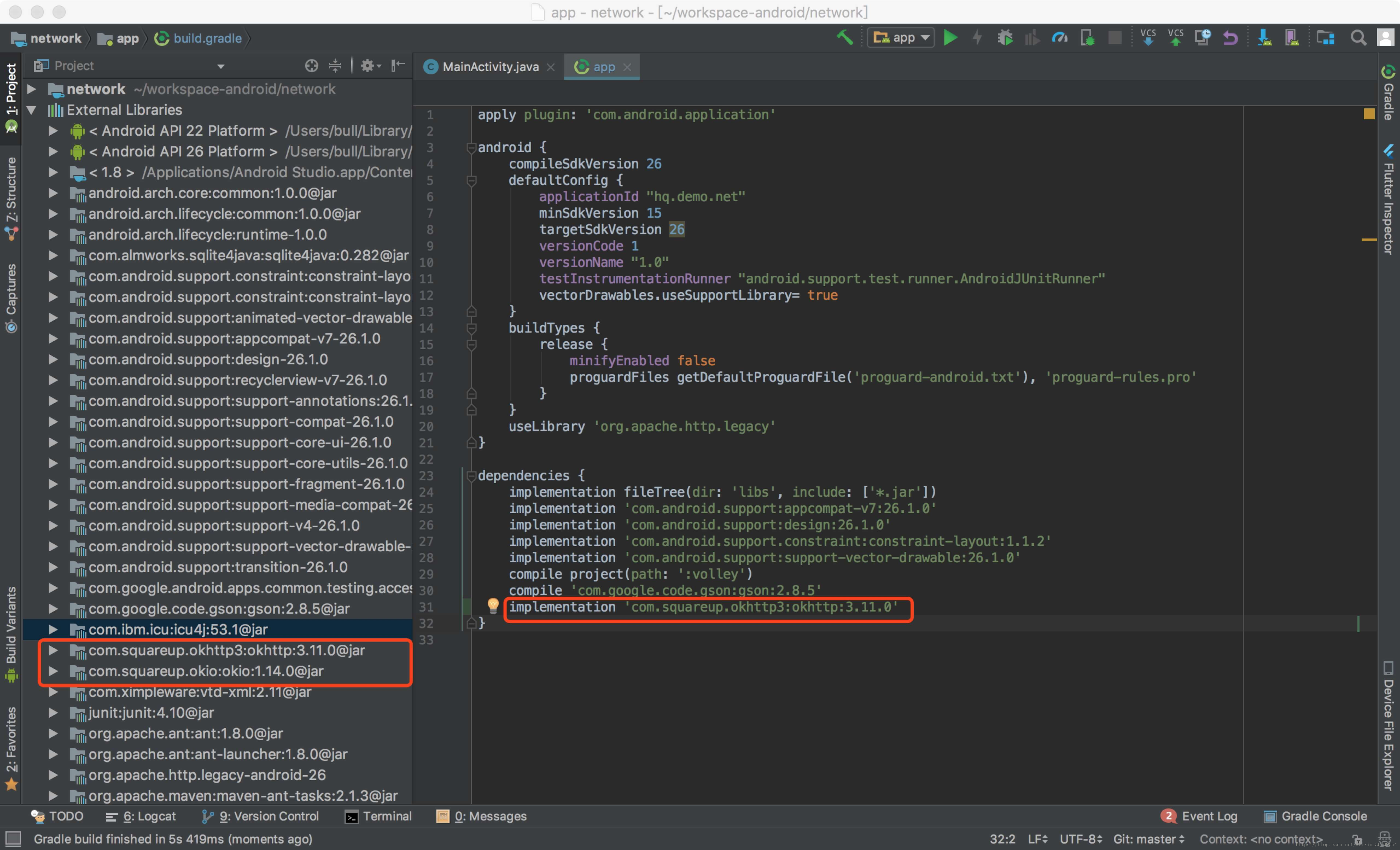Collapse all in the Project panel
The height and width of the screenshot is (850, 1400).
tap(335, 66)
